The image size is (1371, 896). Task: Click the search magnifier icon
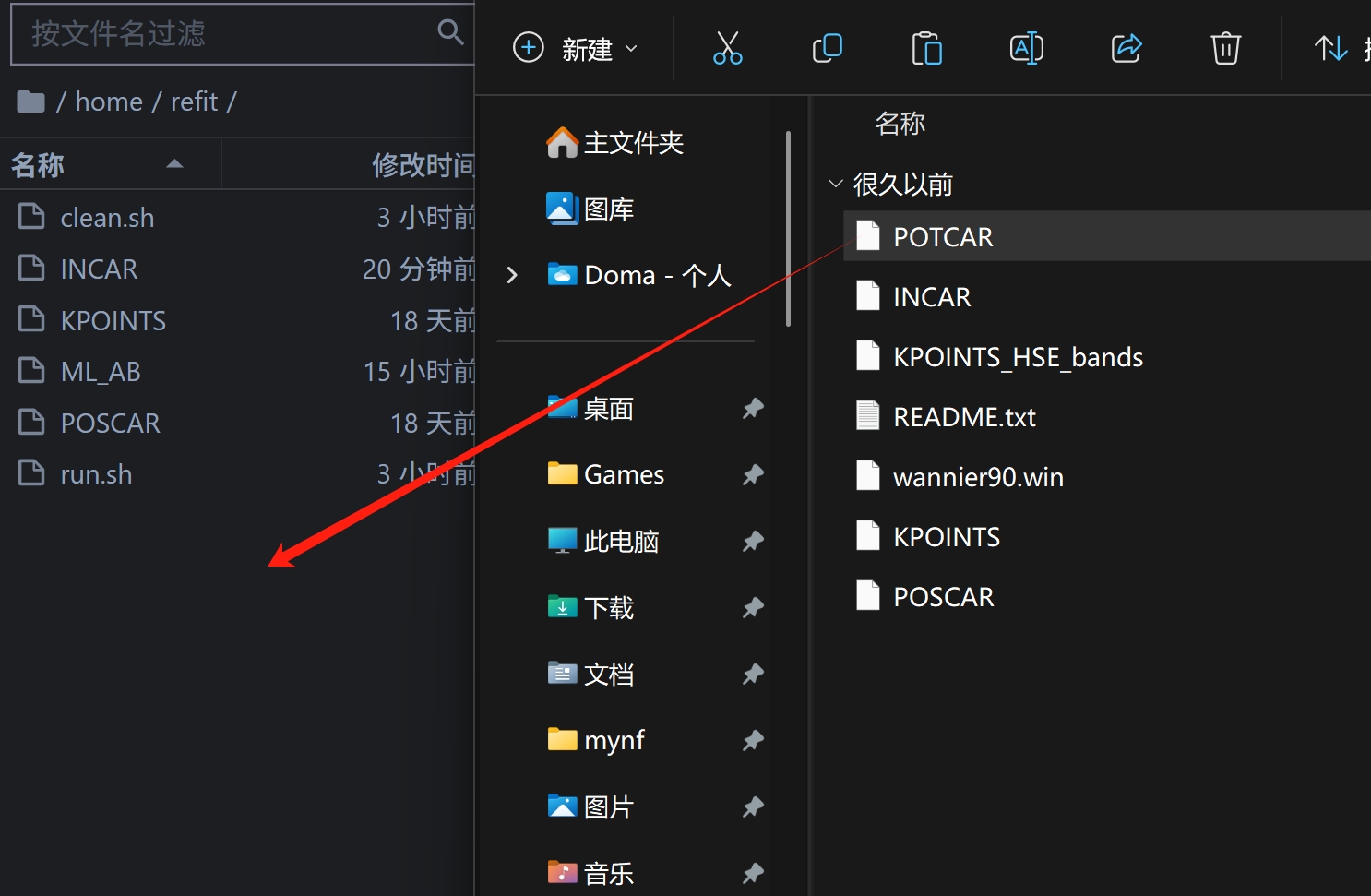(450, 33)
